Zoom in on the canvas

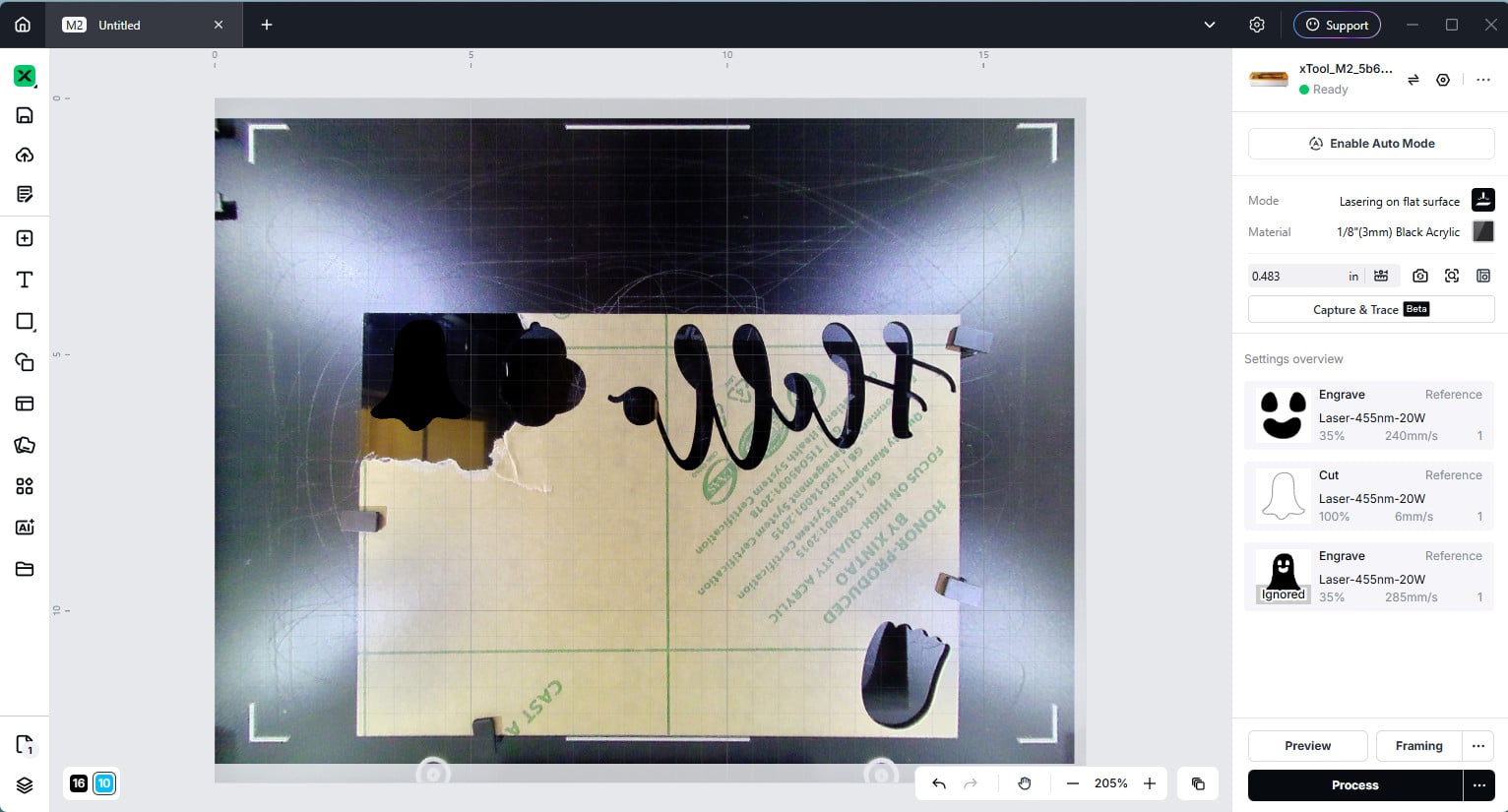point(1150,783)
